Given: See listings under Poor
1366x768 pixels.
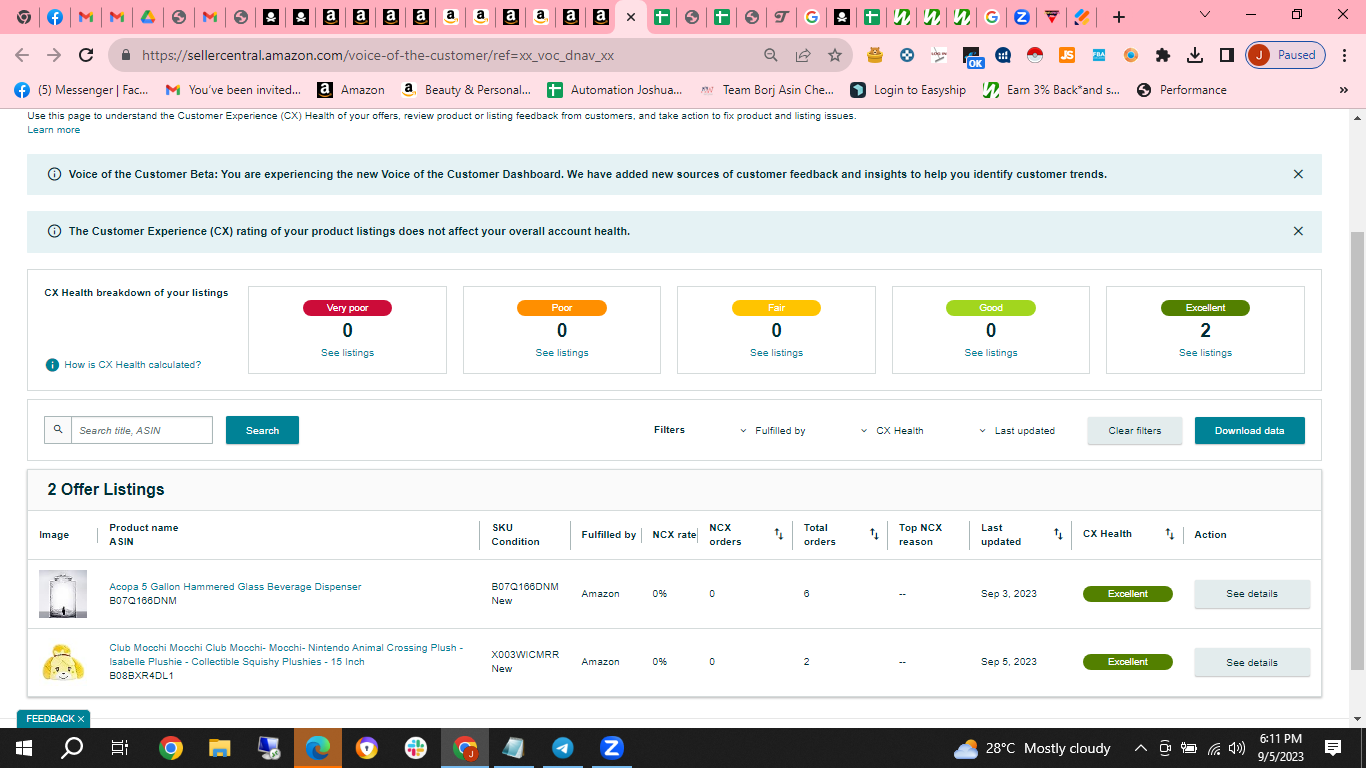Looking at the screenshot, I should 562,353.
